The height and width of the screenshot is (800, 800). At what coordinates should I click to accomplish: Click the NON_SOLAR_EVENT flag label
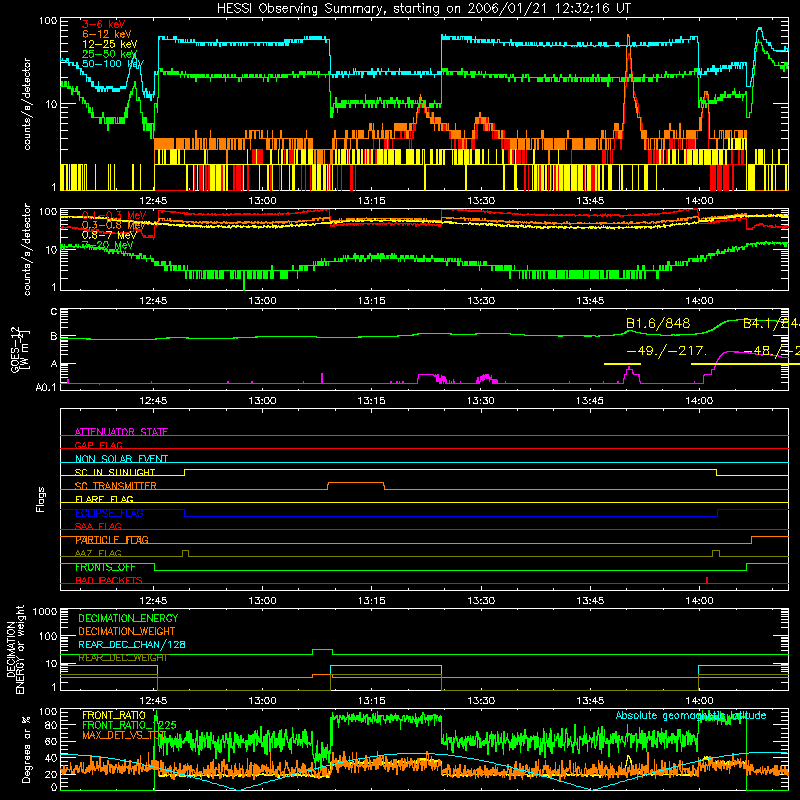[x=121, y=459]
